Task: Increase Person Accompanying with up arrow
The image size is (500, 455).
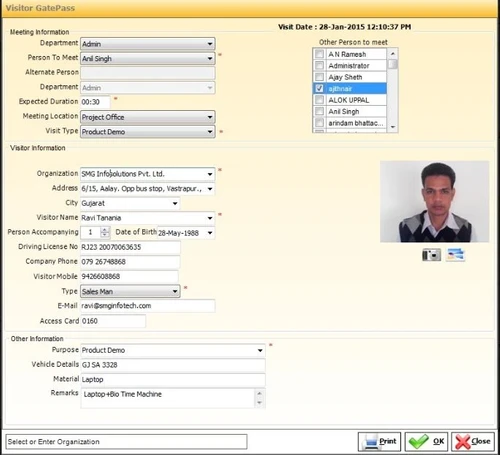Action: coord(105,230)
